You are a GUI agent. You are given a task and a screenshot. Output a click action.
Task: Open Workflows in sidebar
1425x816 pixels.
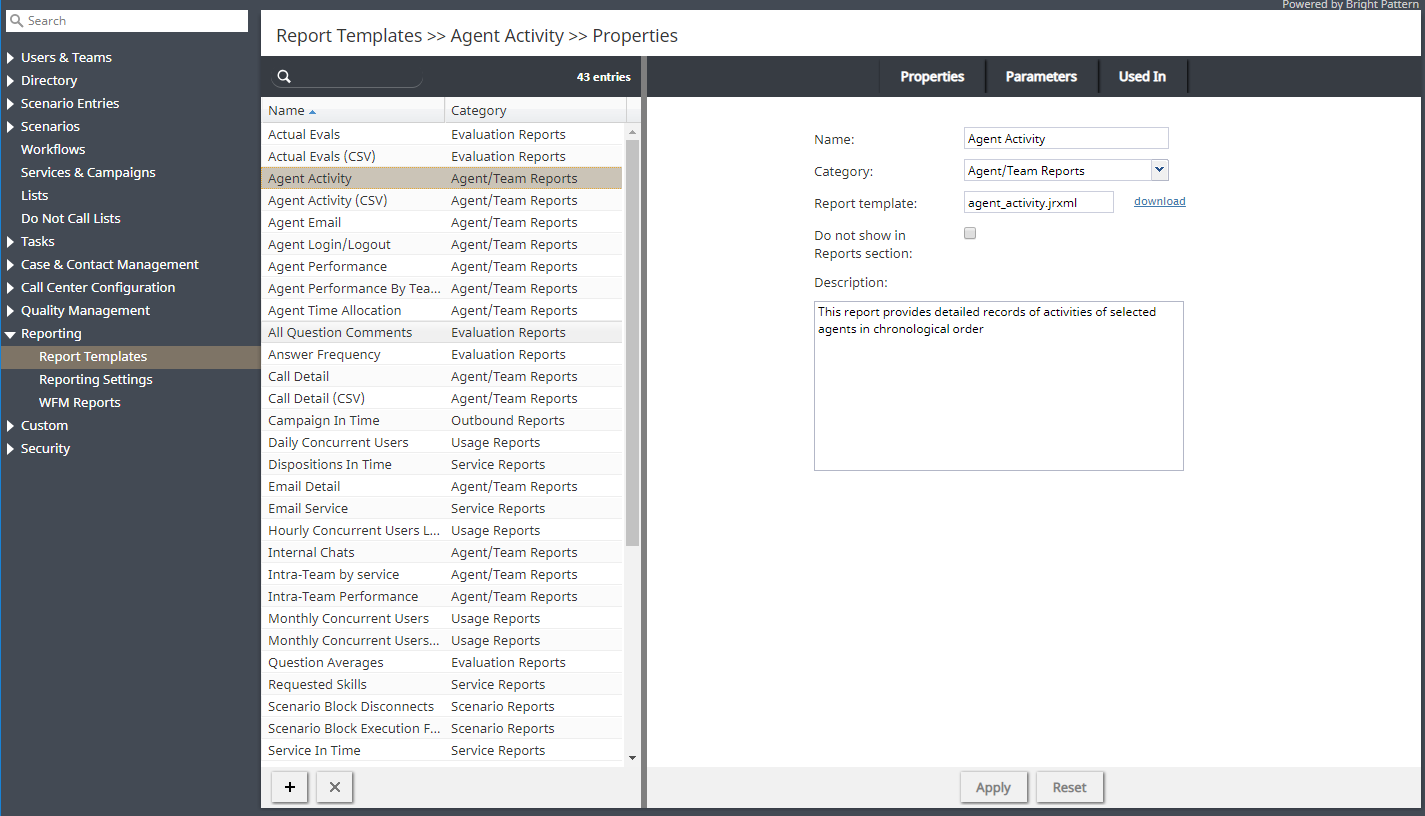(x=53, y=150)
